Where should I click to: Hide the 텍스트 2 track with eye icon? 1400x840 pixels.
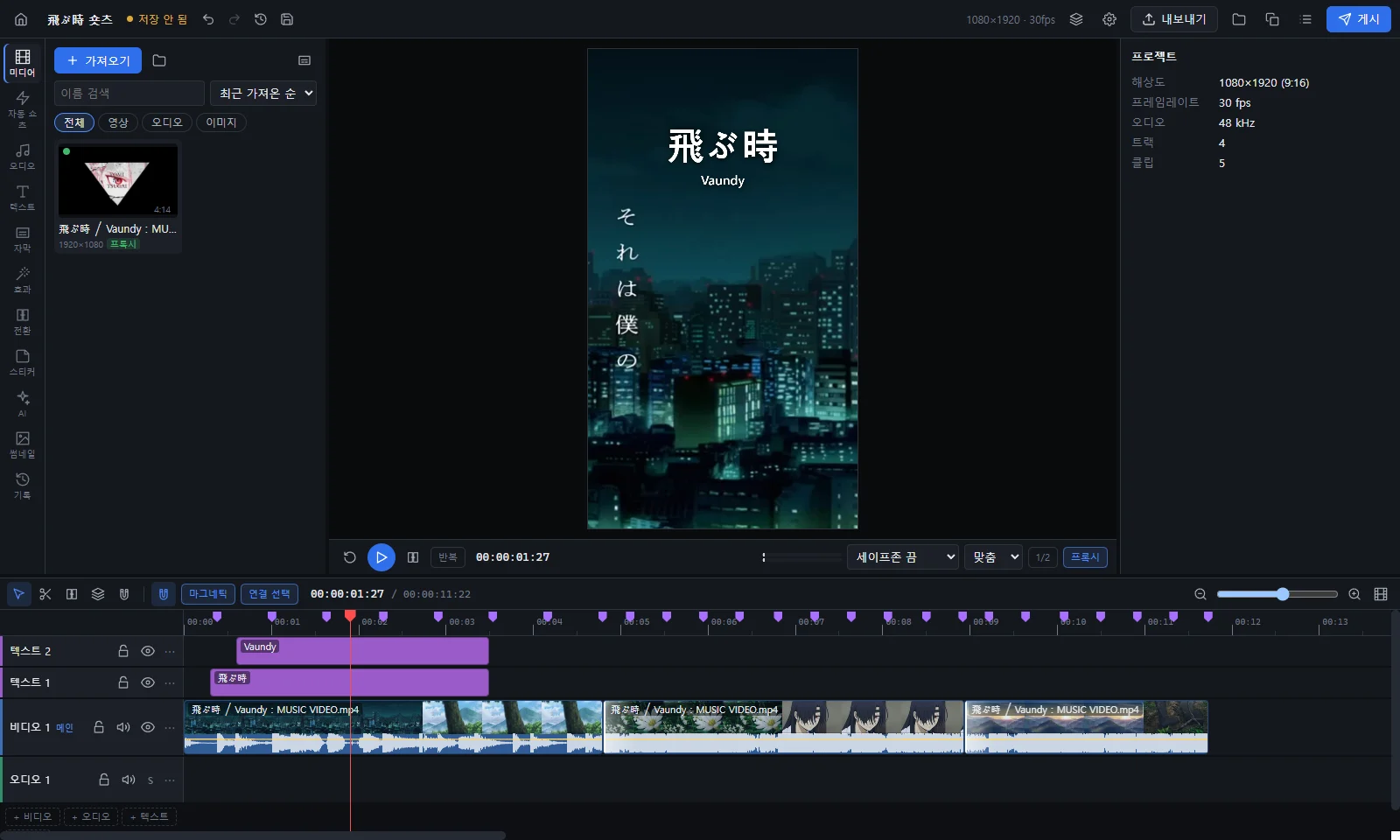[148, 651]
